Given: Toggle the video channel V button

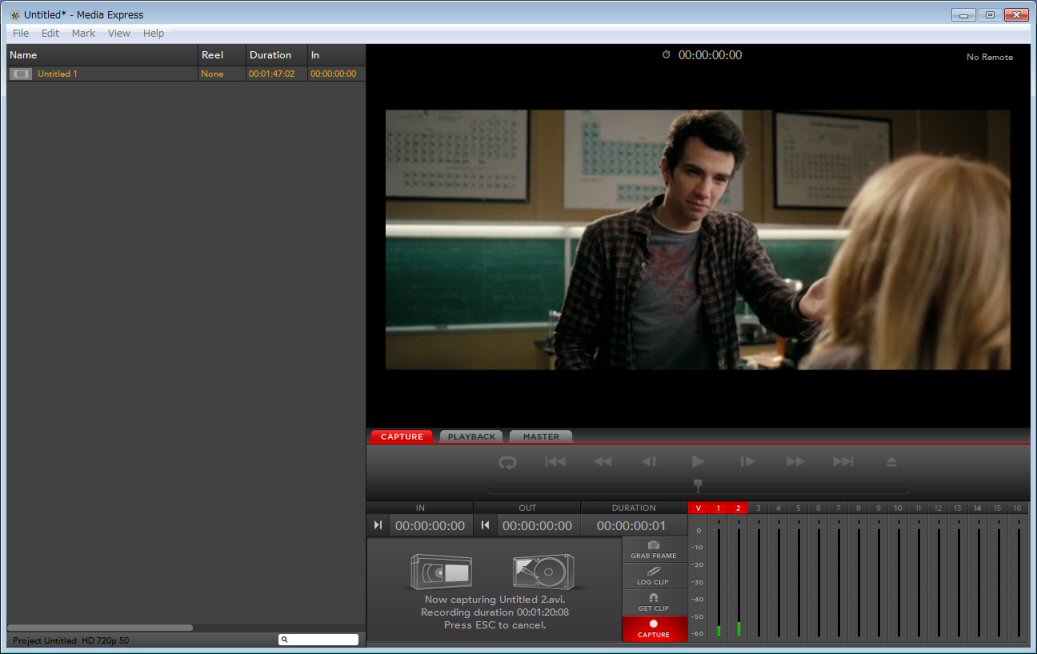Looking at the screenshot, I should coord(698,508).
